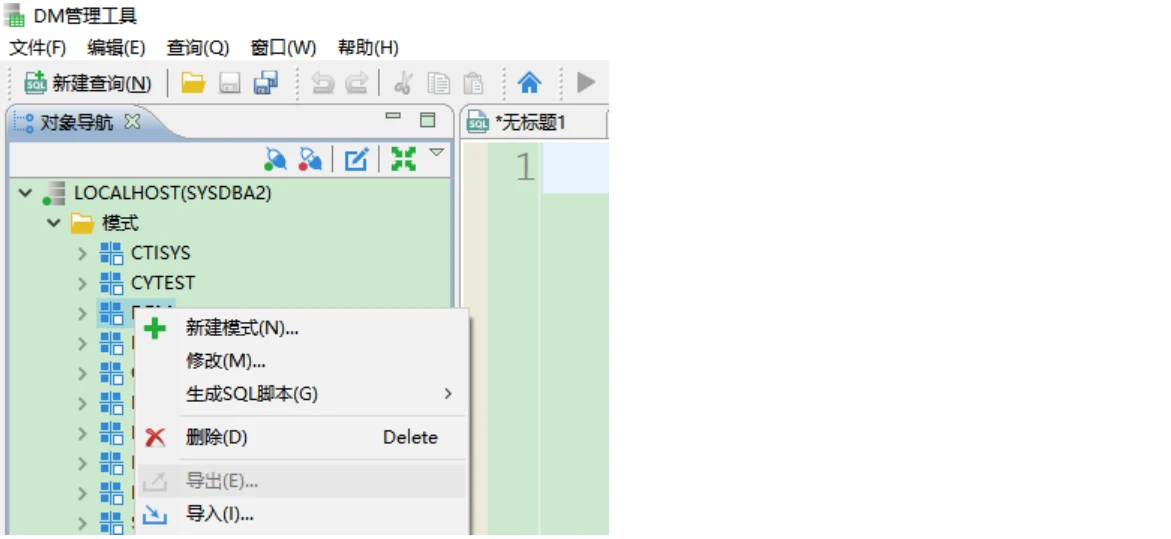
Task: Select the CTISYS schema
Action: 161,253
